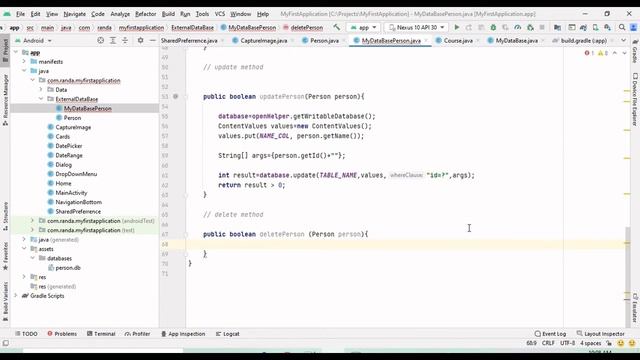Click the editor vertical scrollbar thumb
The height and width of the screenshot is (360, 640).
tap(628, 278)
